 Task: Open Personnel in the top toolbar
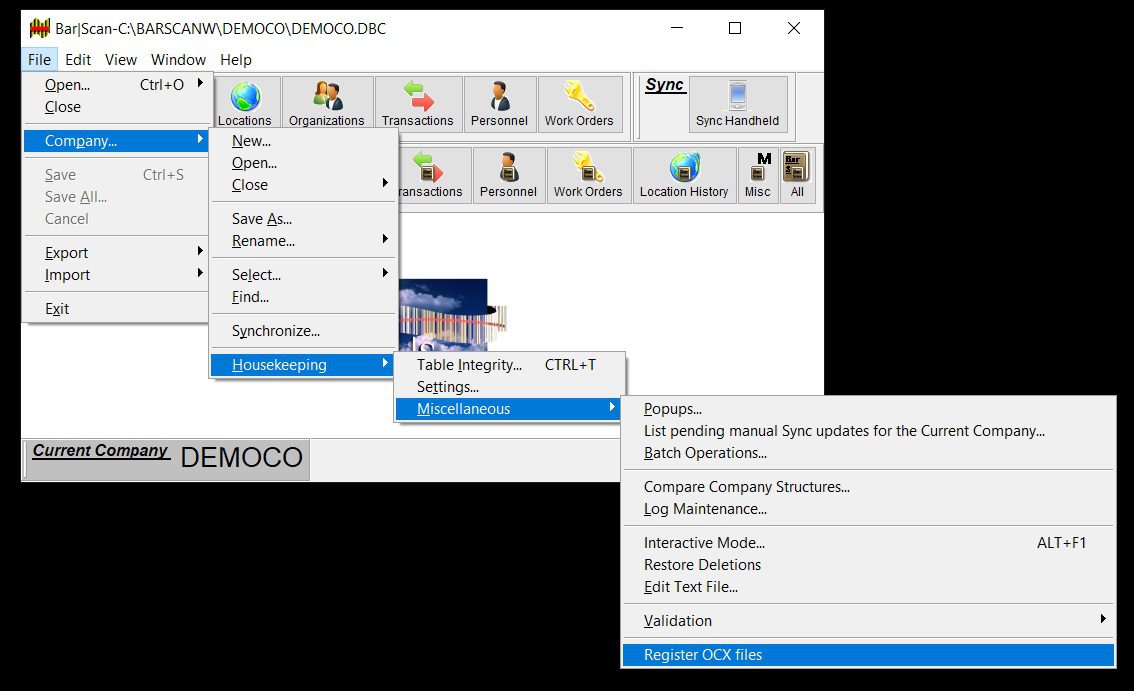(500, 104)
